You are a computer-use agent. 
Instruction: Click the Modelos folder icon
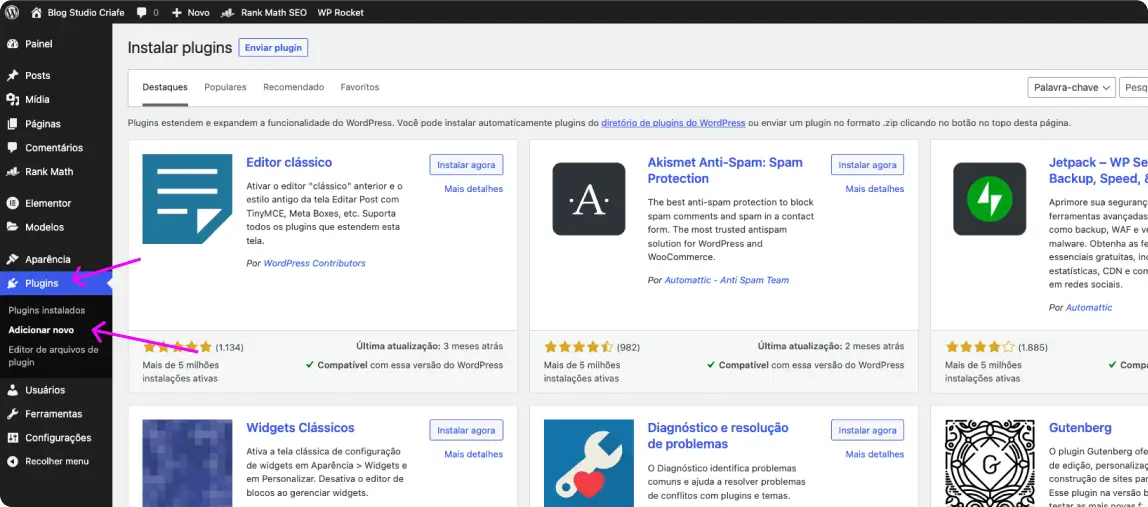coord(12,227)
